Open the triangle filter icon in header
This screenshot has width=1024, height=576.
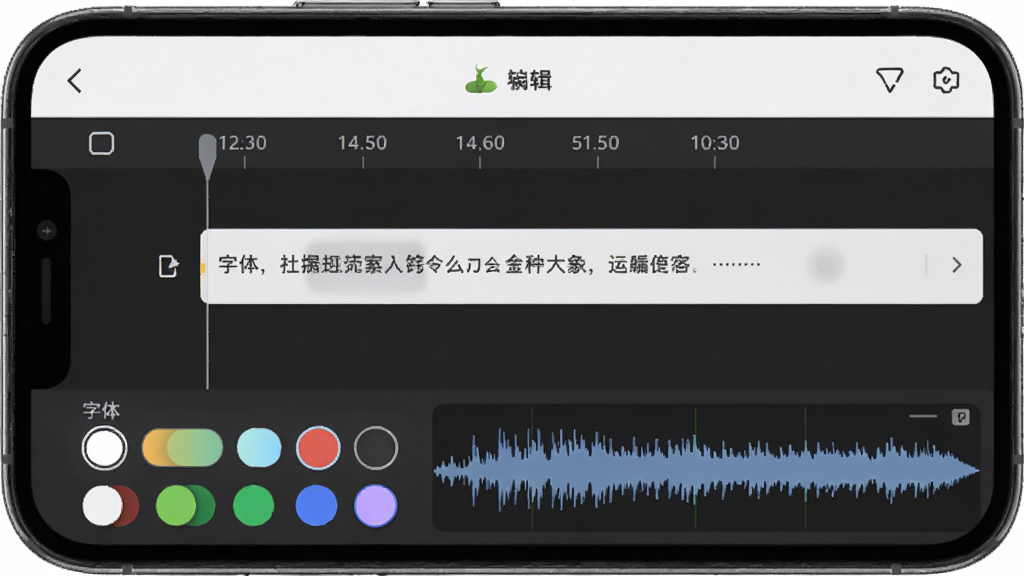coord(889,80)
